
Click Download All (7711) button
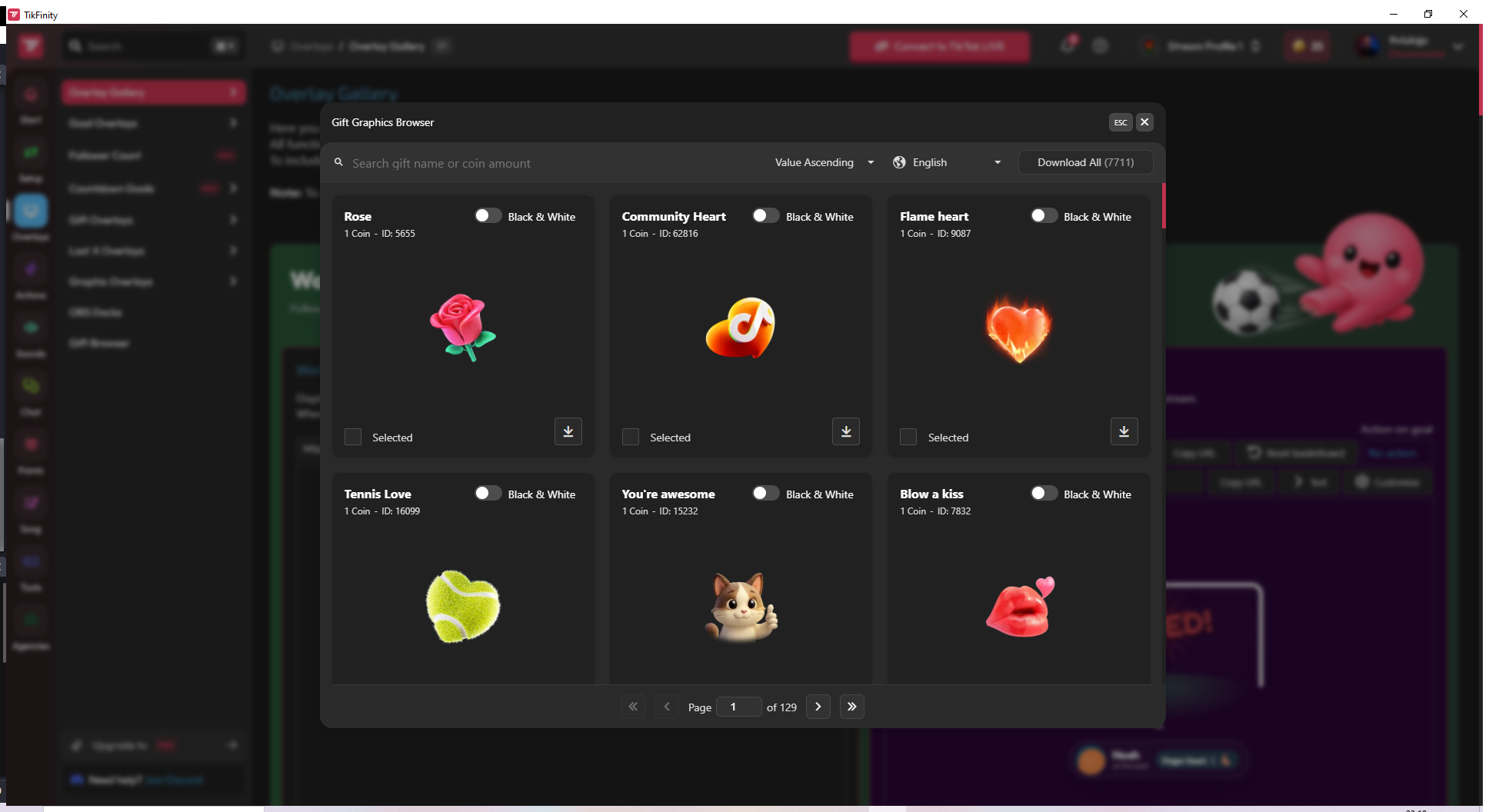click(1085, 162)
